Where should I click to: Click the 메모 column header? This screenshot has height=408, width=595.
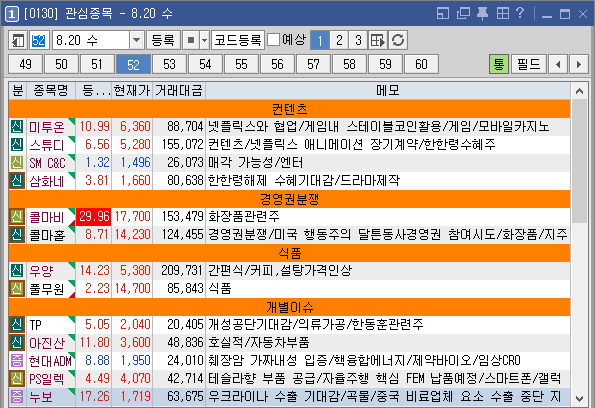pos(388,90)
